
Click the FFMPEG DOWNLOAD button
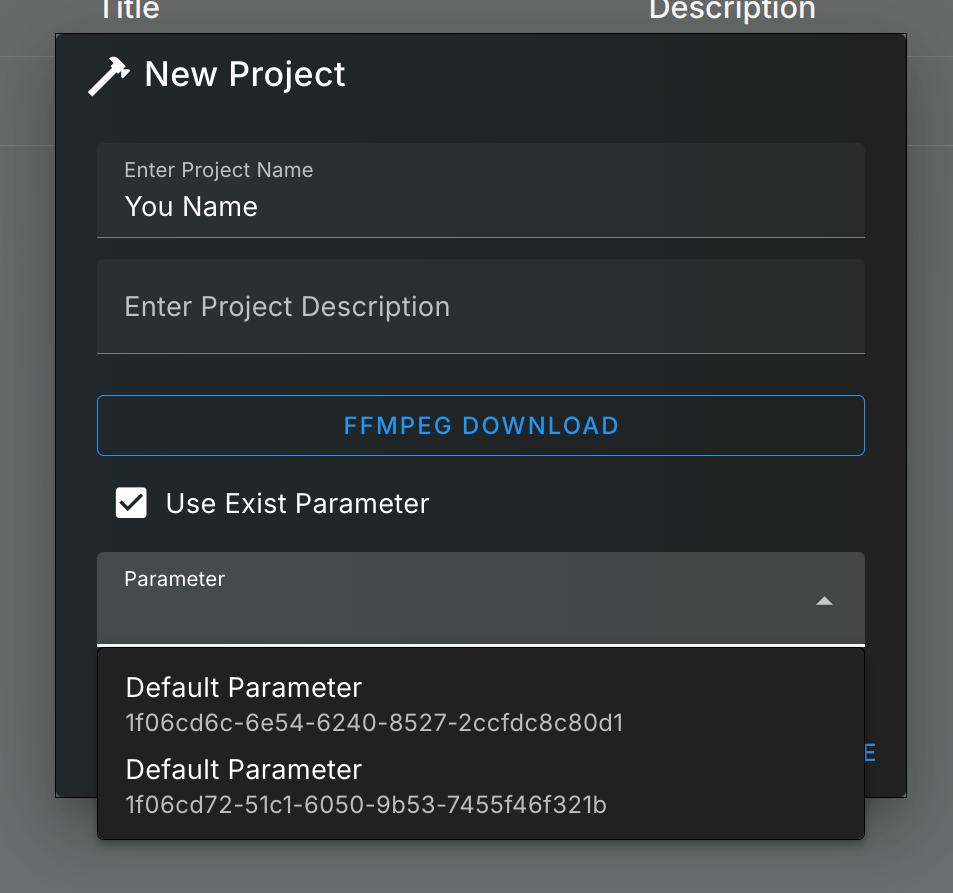click(481, 426)
